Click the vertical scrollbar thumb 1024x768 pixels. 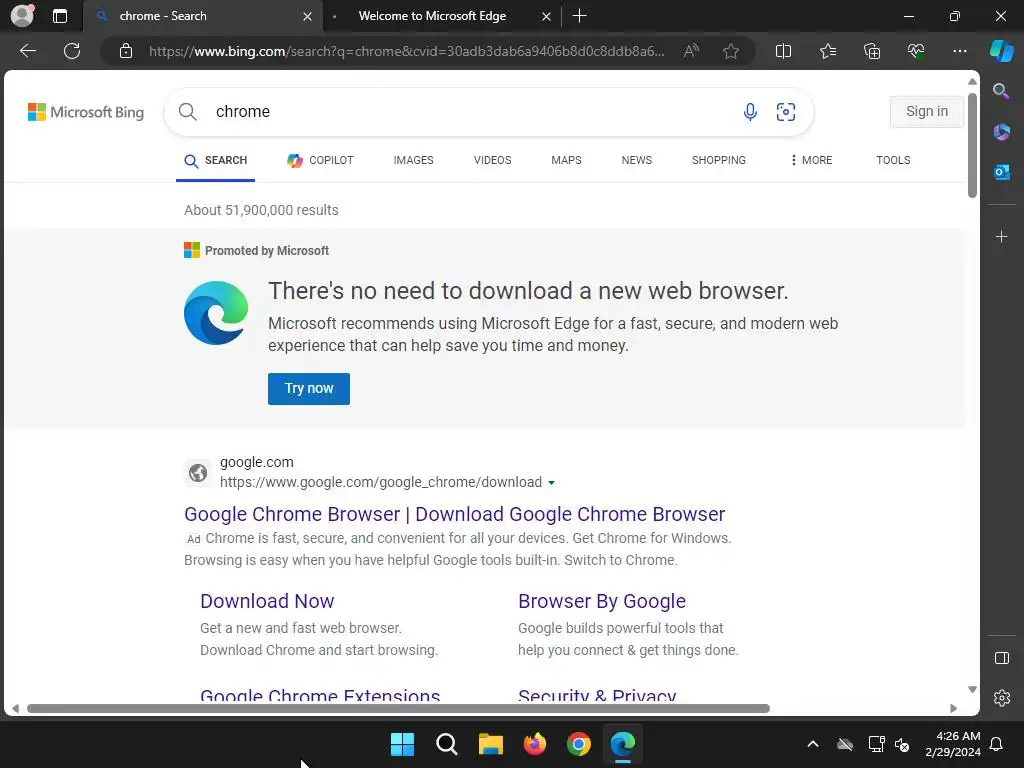(x=972, y=145)
